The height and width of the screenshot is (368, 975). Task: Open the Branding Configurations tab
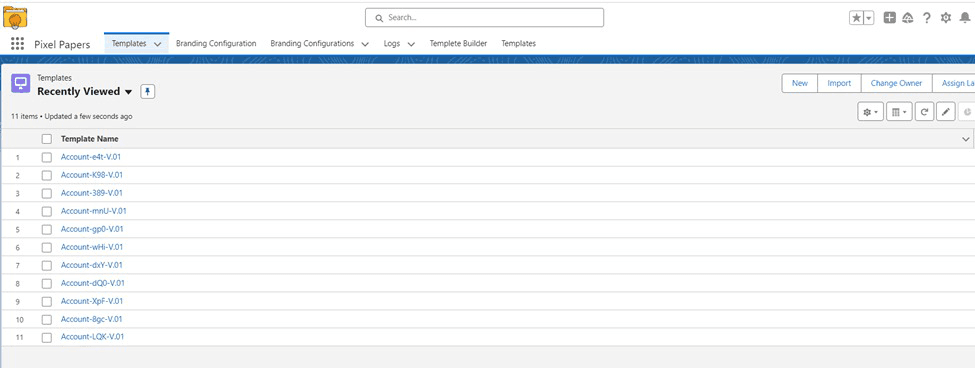[x=312, y=44]
